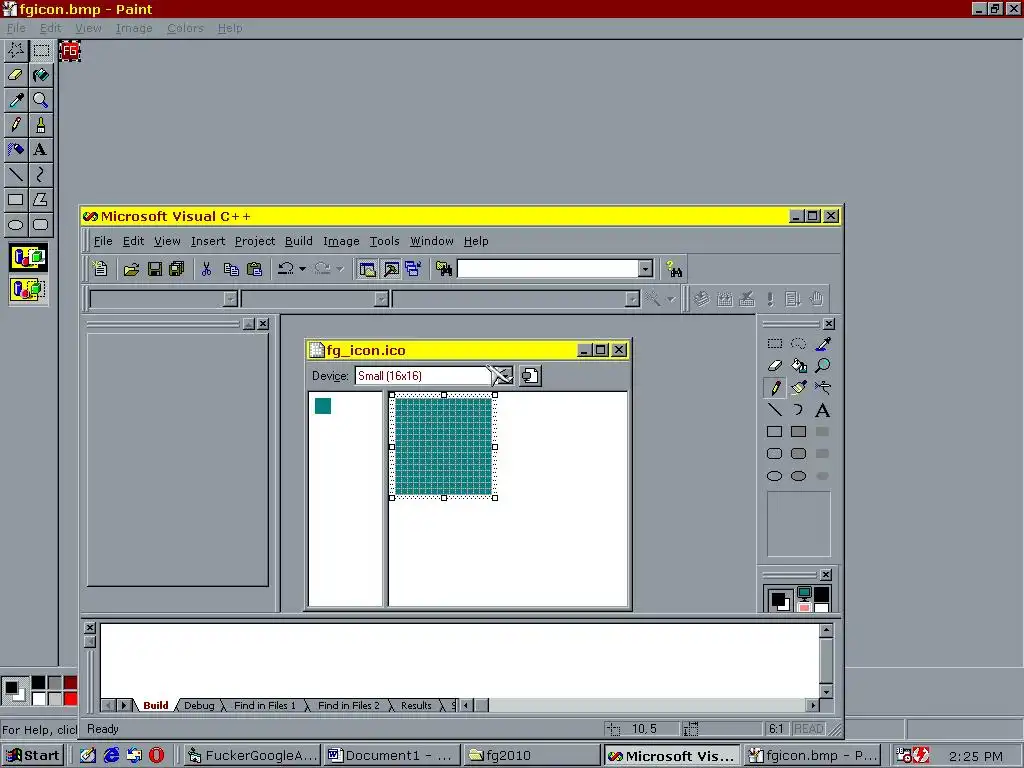Click the Window List toolbar icon
The height and width of the screenshot is (768, 1024).
pyautogui.click(x=413, y=268)
